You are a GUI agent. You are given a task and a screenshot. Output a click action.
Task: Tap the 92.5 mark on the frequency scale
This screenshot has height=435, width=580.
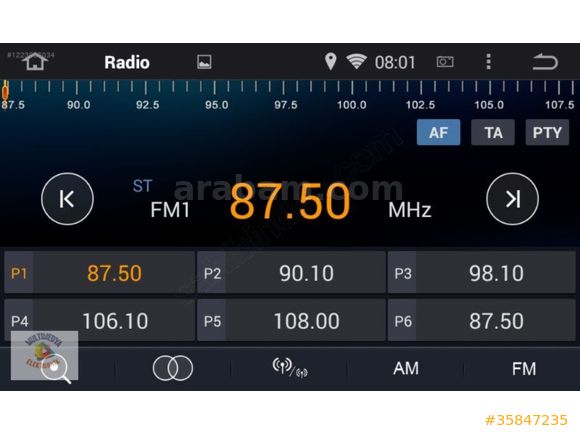pos(148,105)
